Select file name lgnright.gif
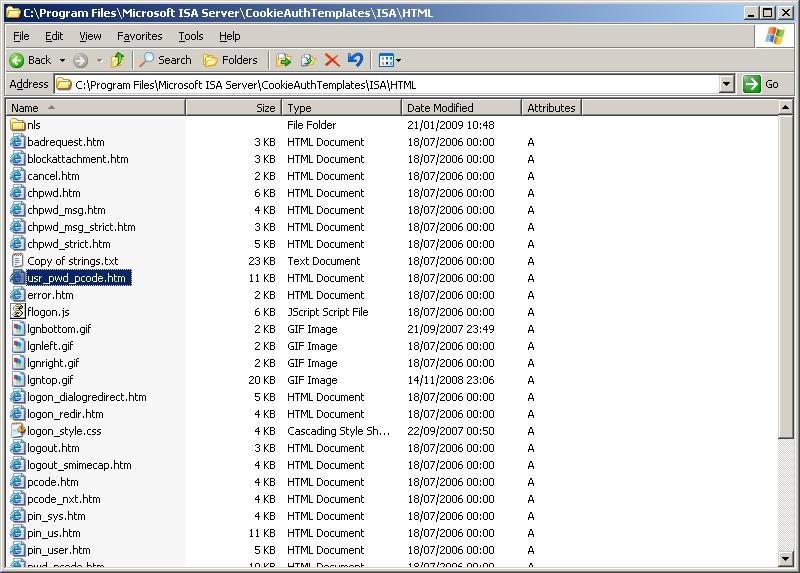 [x=53, y=363]
